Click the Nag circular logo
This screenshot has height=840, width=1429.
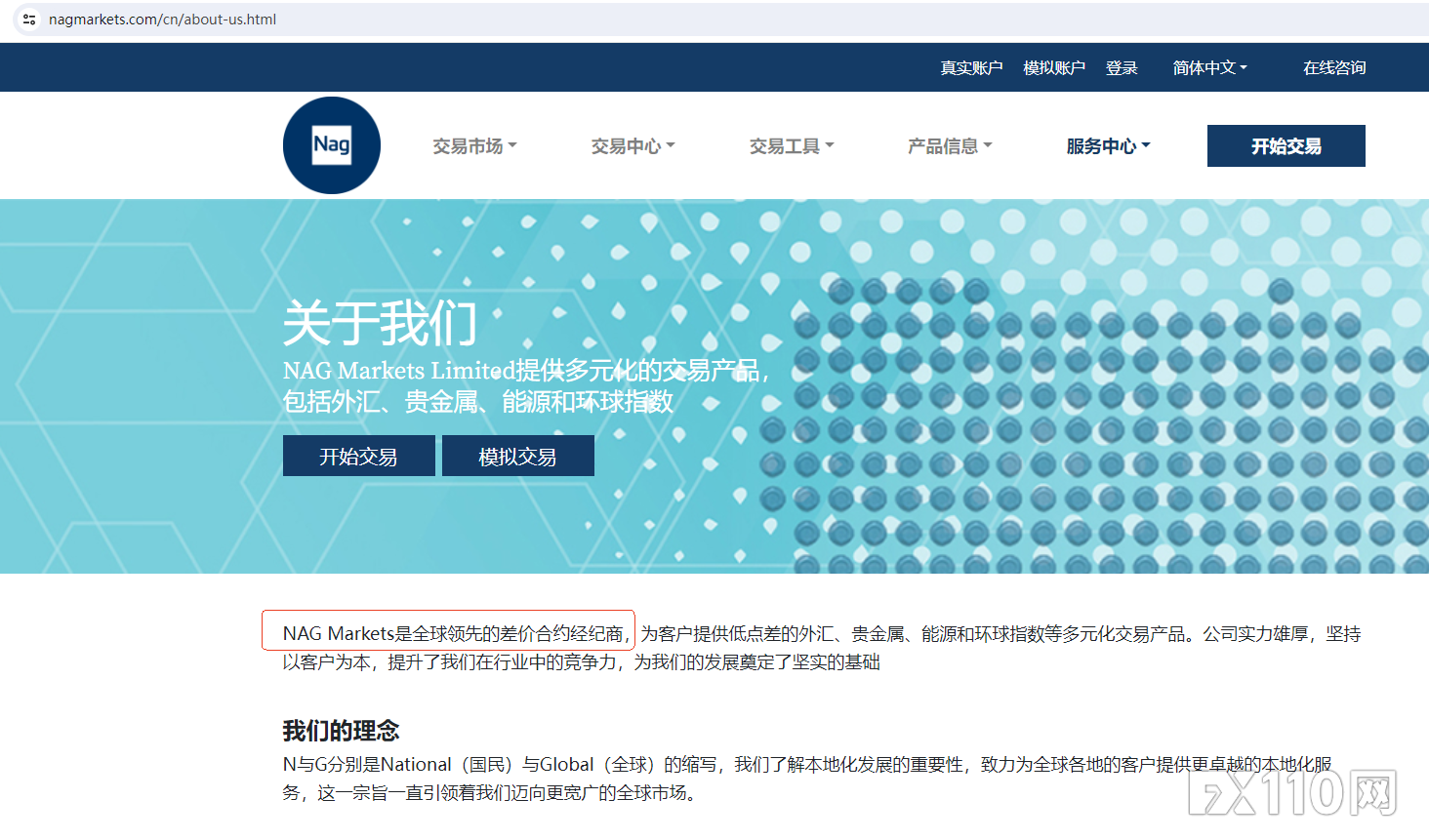click(332, 145)
